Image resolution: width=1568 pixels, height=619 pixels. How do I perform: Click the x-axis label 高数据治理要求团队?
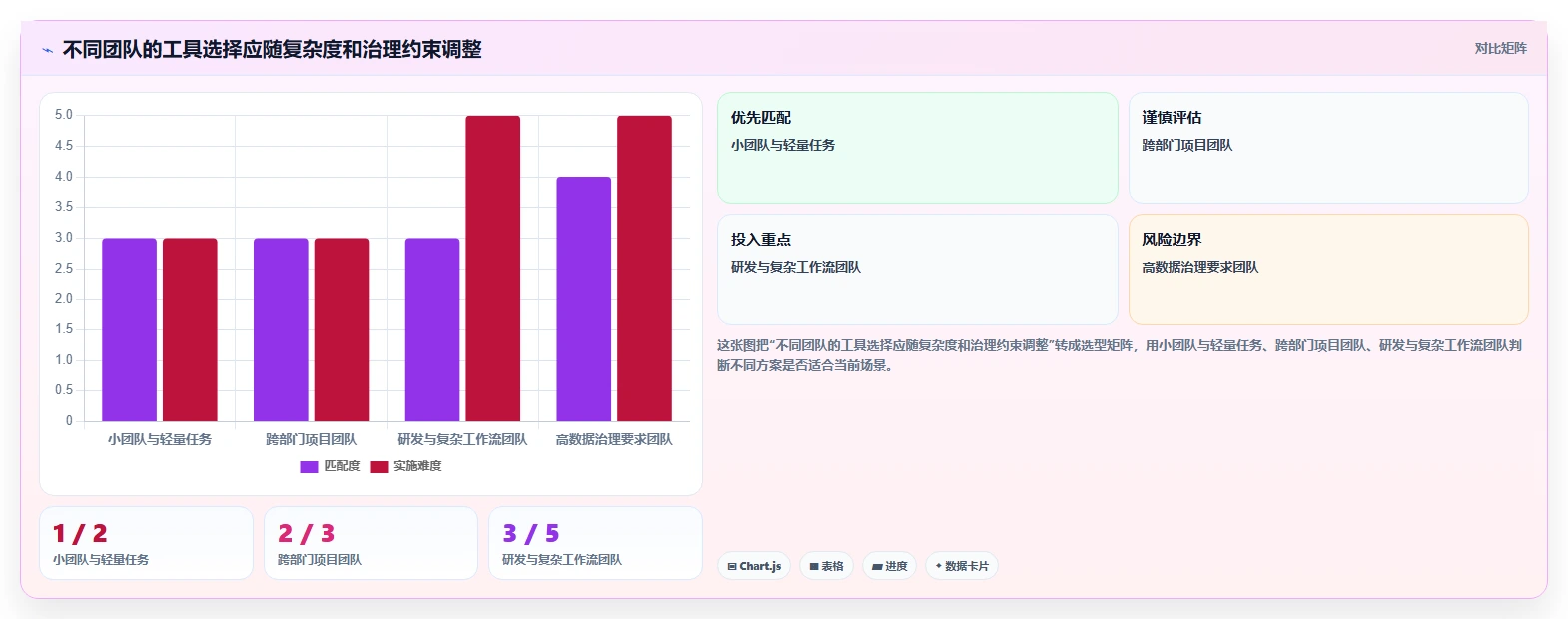click(614, 439)
